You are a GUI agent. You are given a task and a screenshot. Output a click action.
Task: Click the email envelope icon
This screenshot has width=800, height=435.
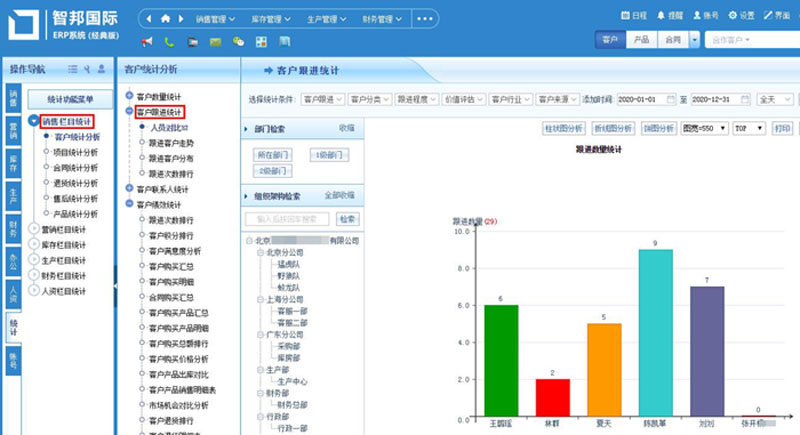click(x=215, y=42)
